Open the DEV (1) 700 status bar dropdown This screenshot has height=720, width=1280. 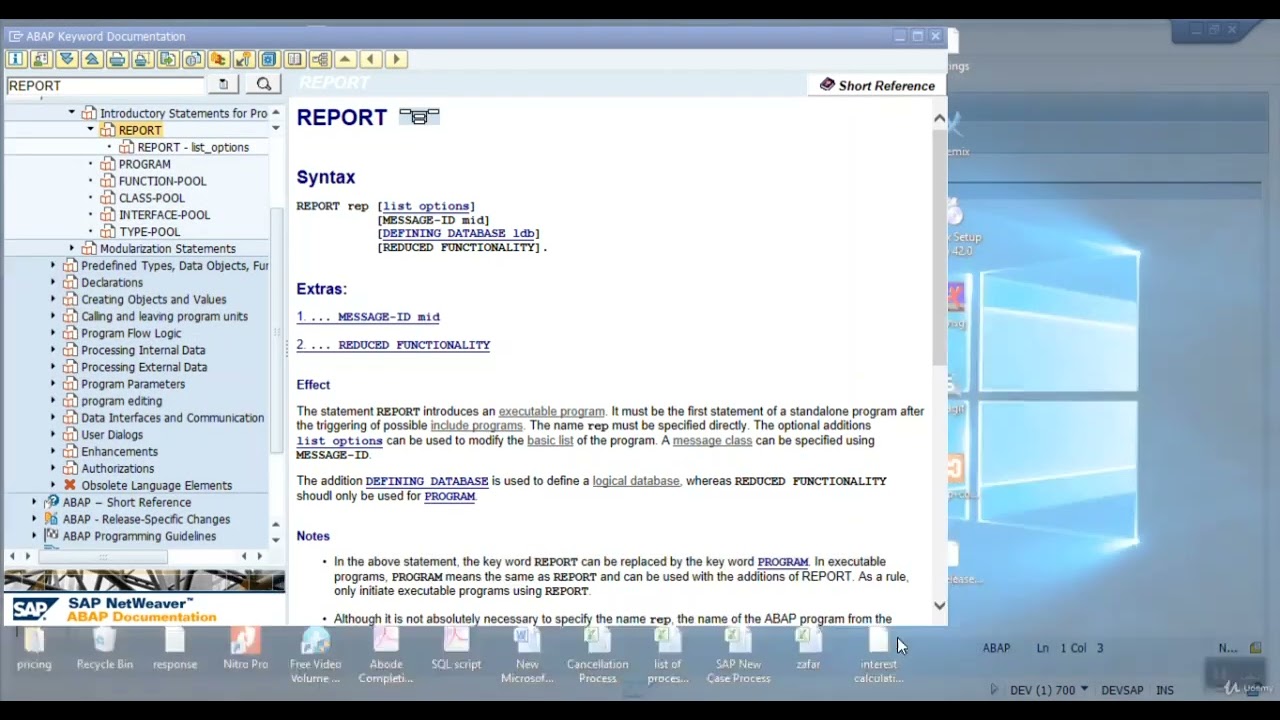click(x=1084, y=690)
